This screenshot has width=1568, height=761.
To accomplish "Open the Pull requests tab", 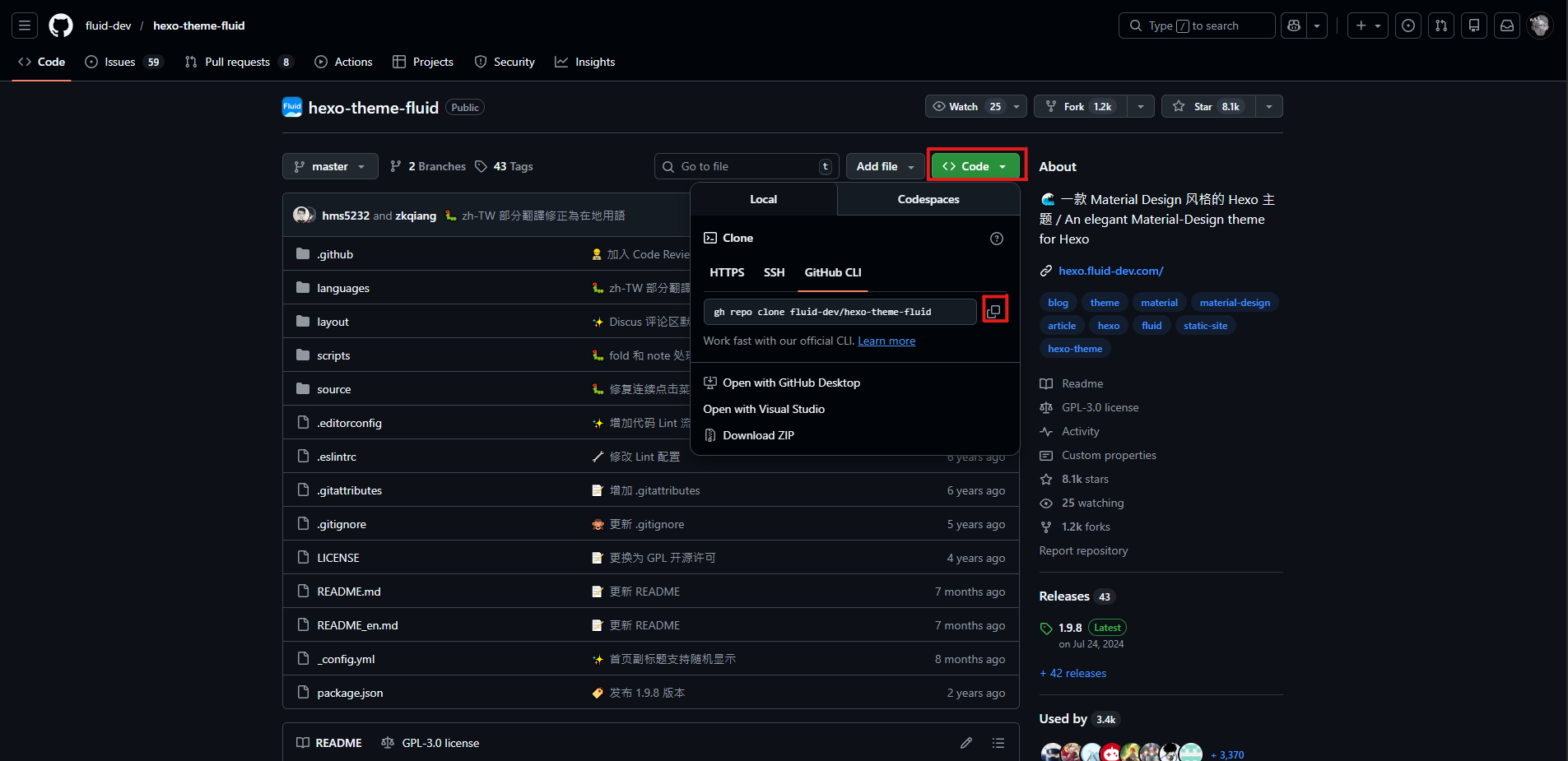I will pyautogui.click(x=237, y=62).
